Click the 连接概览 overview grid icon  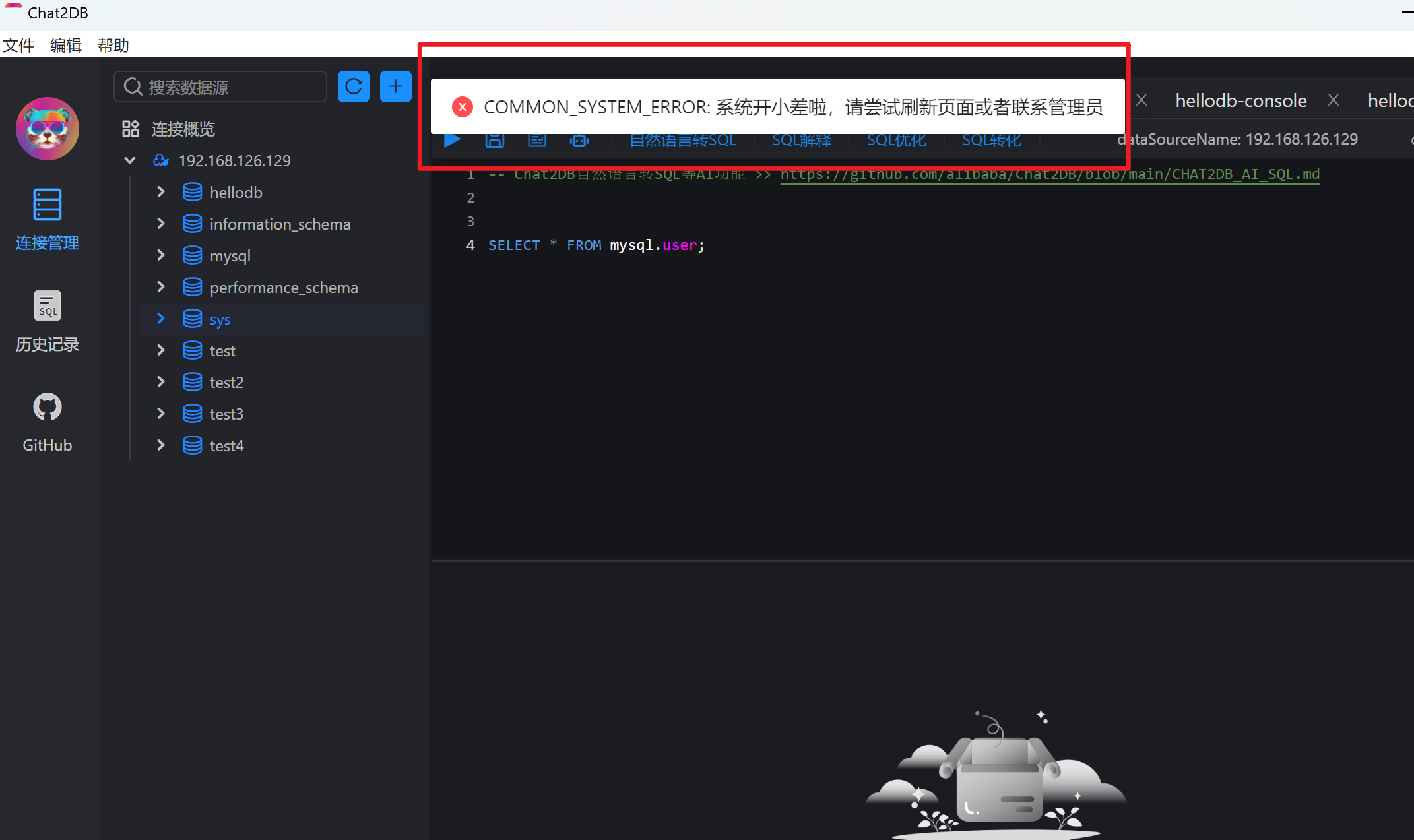coord(131,129)
